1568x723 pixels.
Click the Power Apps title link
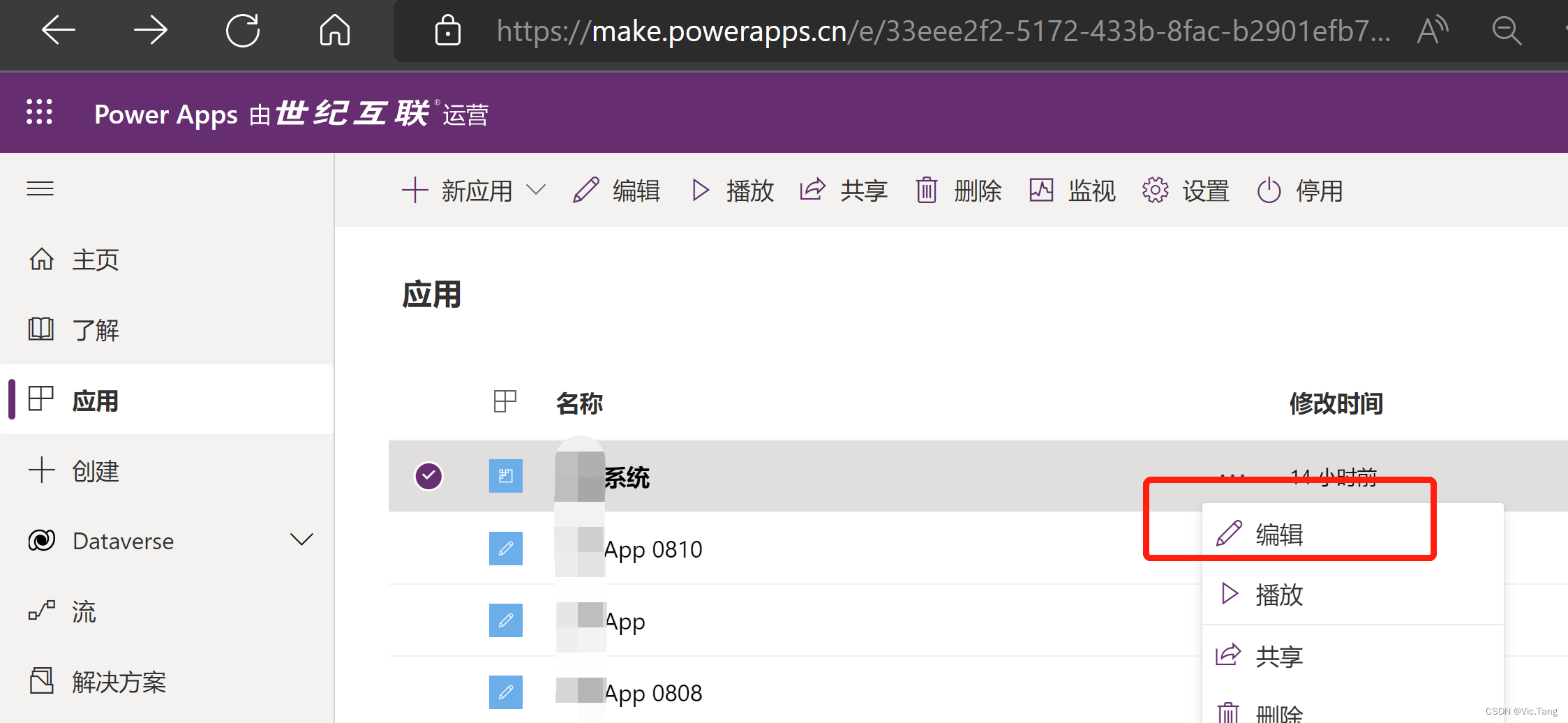(x=166, y=114)
